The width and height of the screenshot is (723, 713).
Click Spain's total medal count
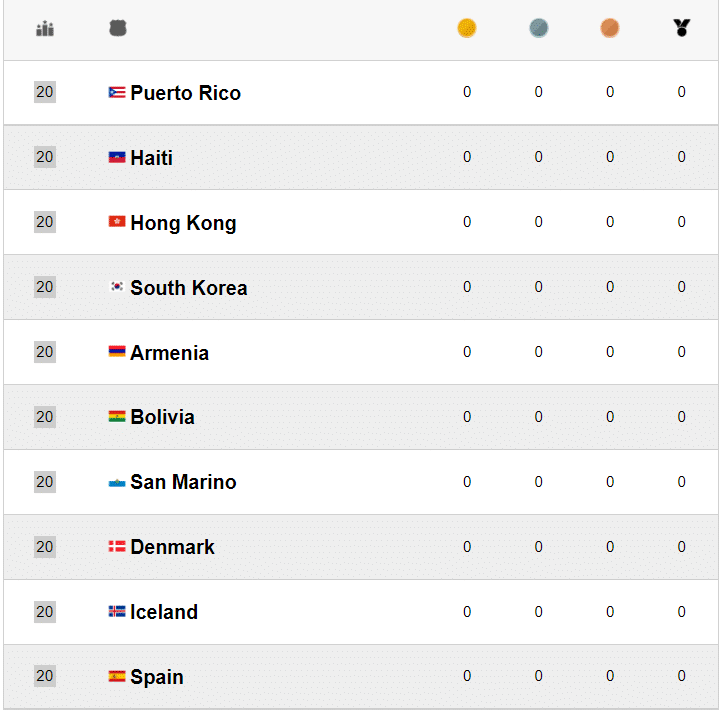682,677
